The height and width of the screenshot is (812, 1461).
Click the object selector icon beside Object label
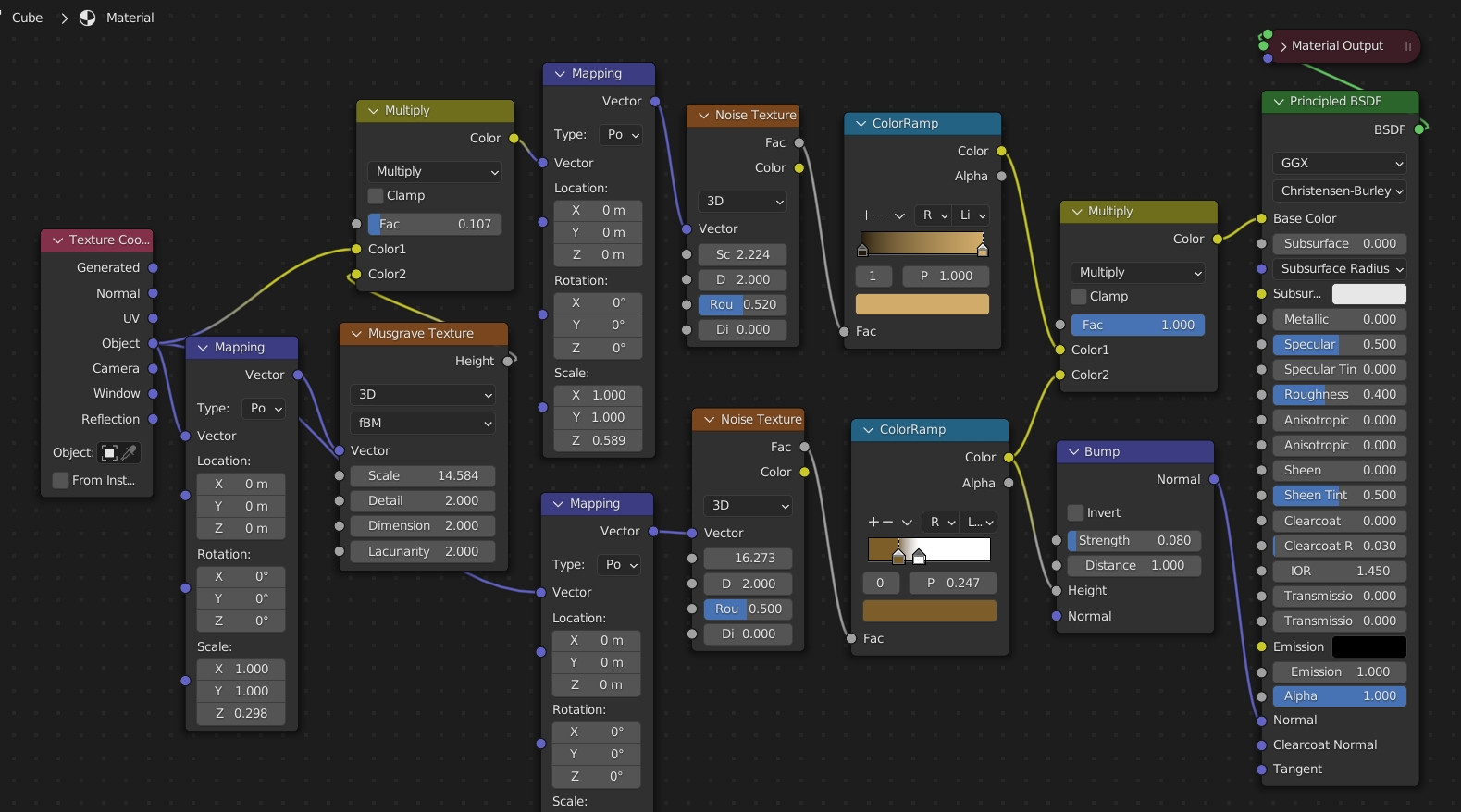[x=109, y=452]
